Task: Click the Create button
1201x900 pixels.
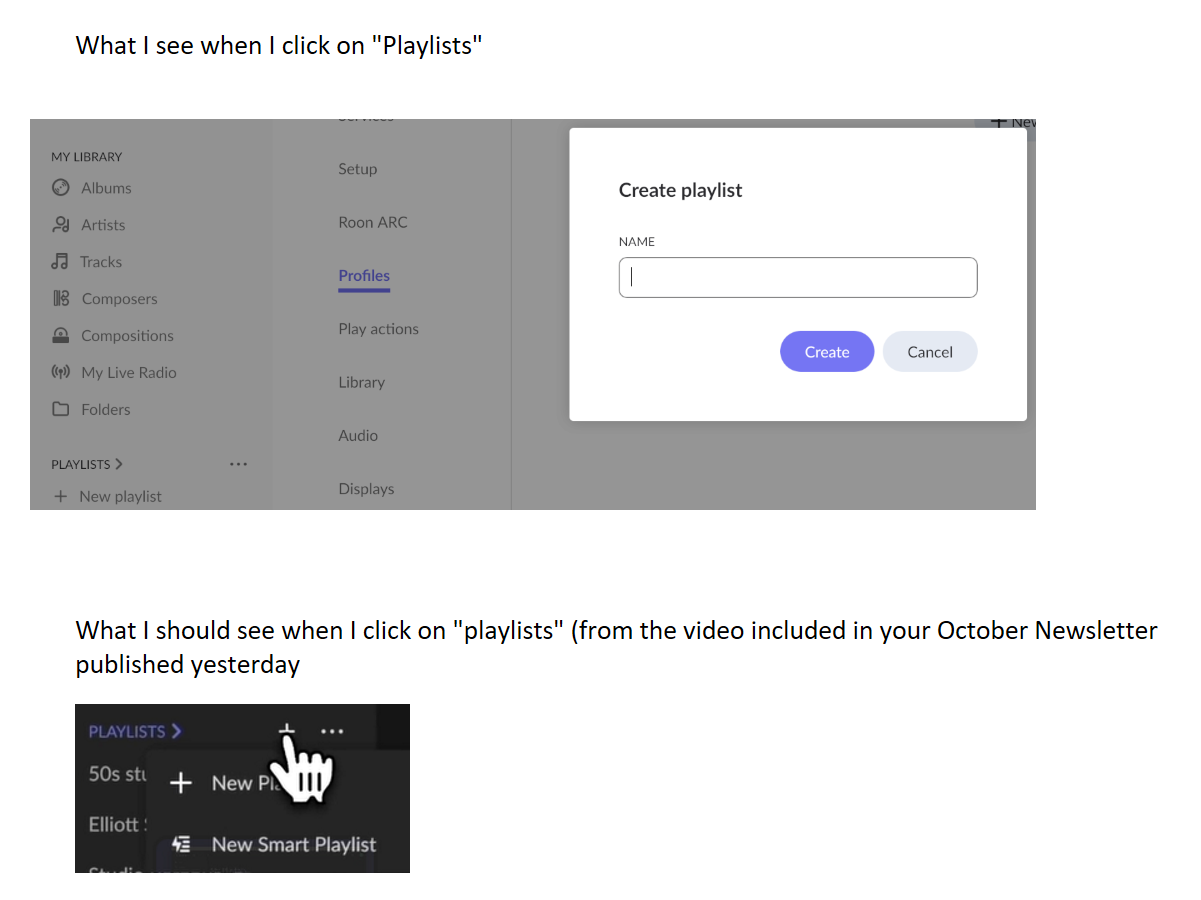Action: 827,352
